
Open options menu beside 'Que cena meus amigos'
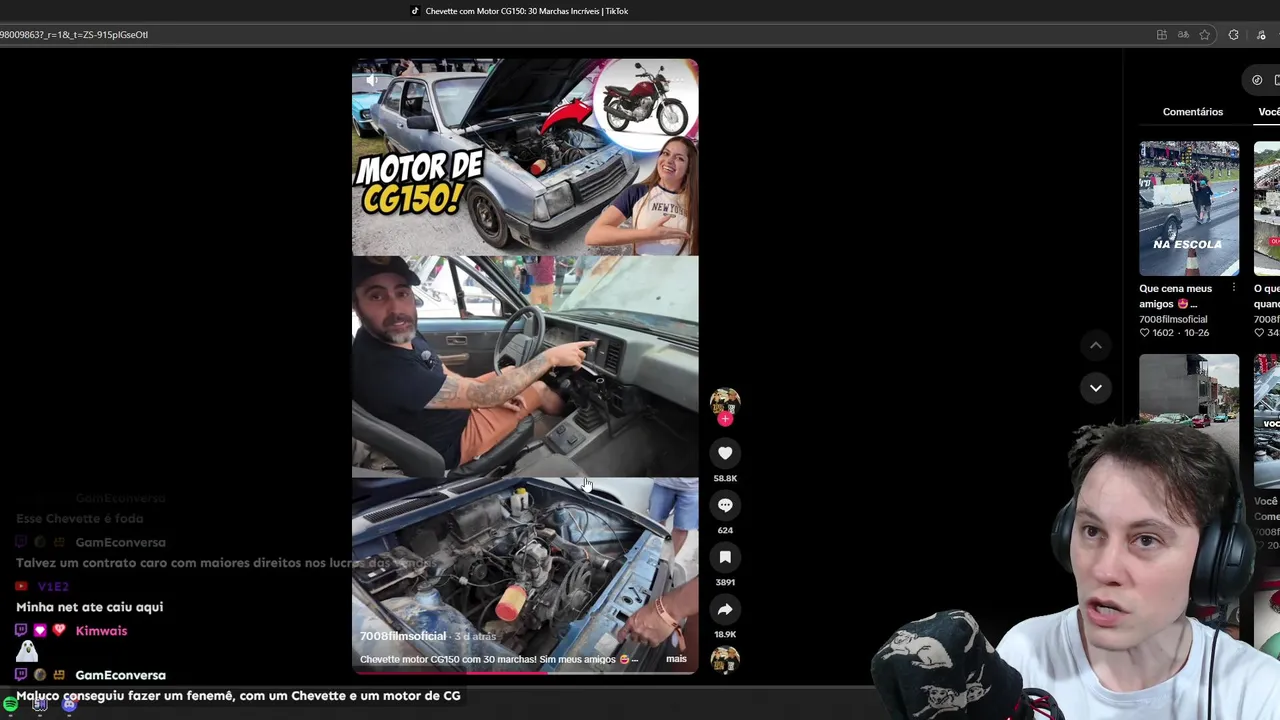point(1233,288)
